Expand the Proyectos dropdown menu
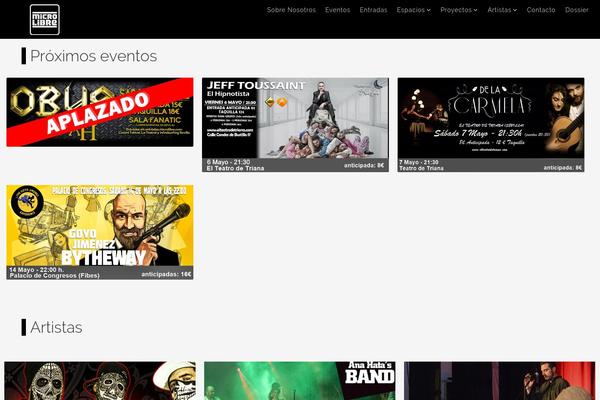Screen dimensions: 600x400 click(x=459, y=10)
